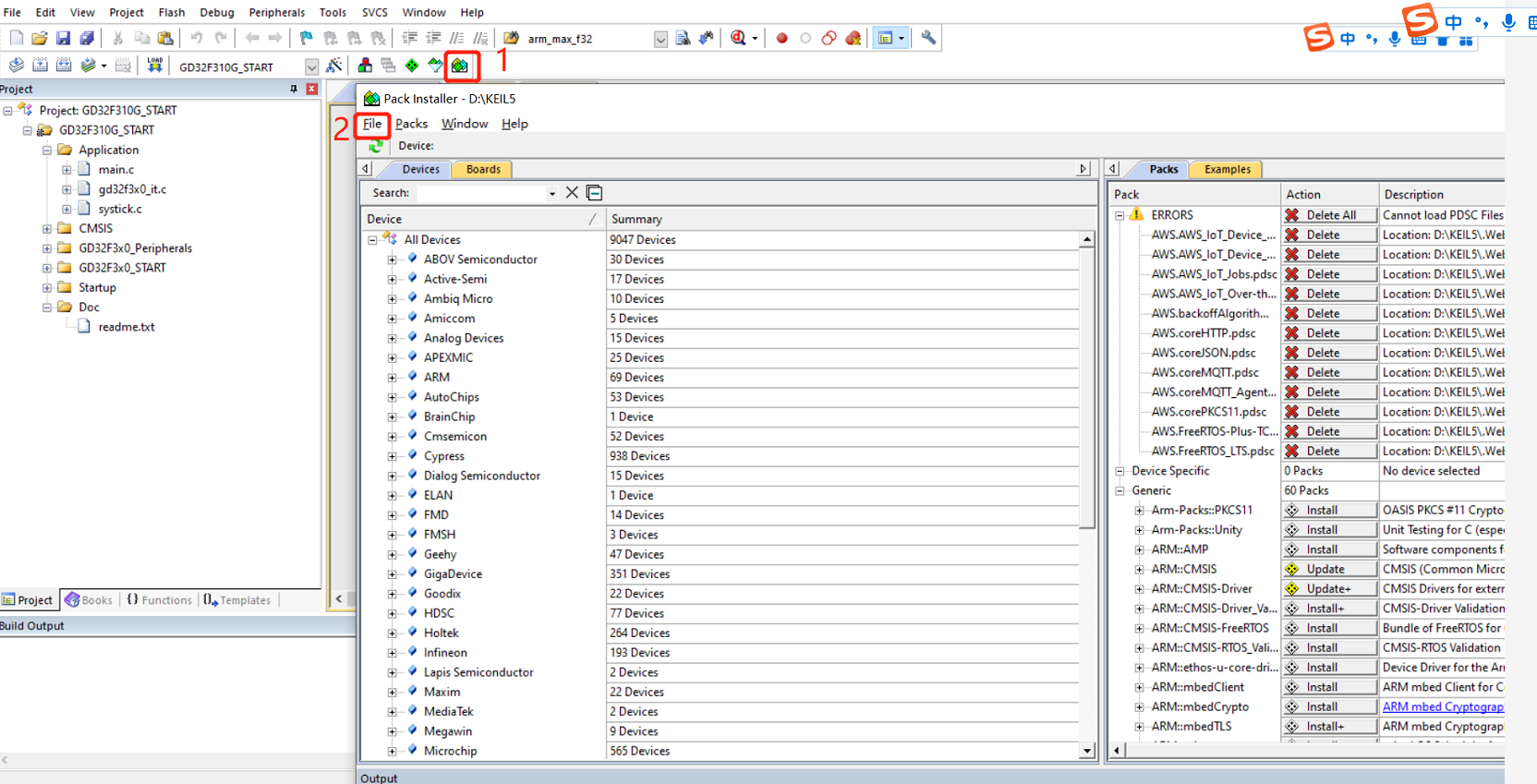
Task: Switch to the Functions tab
Action: tap(159, 600)
